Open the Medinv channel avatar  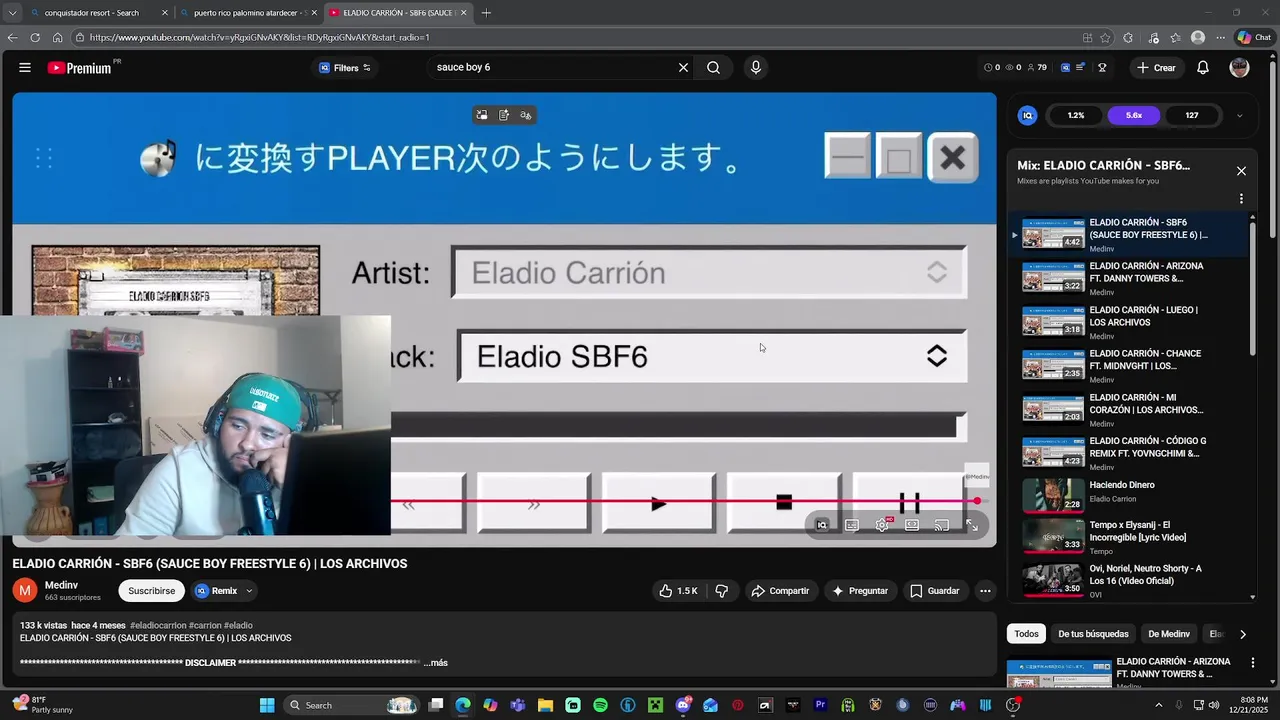click(x=25, y=591)
